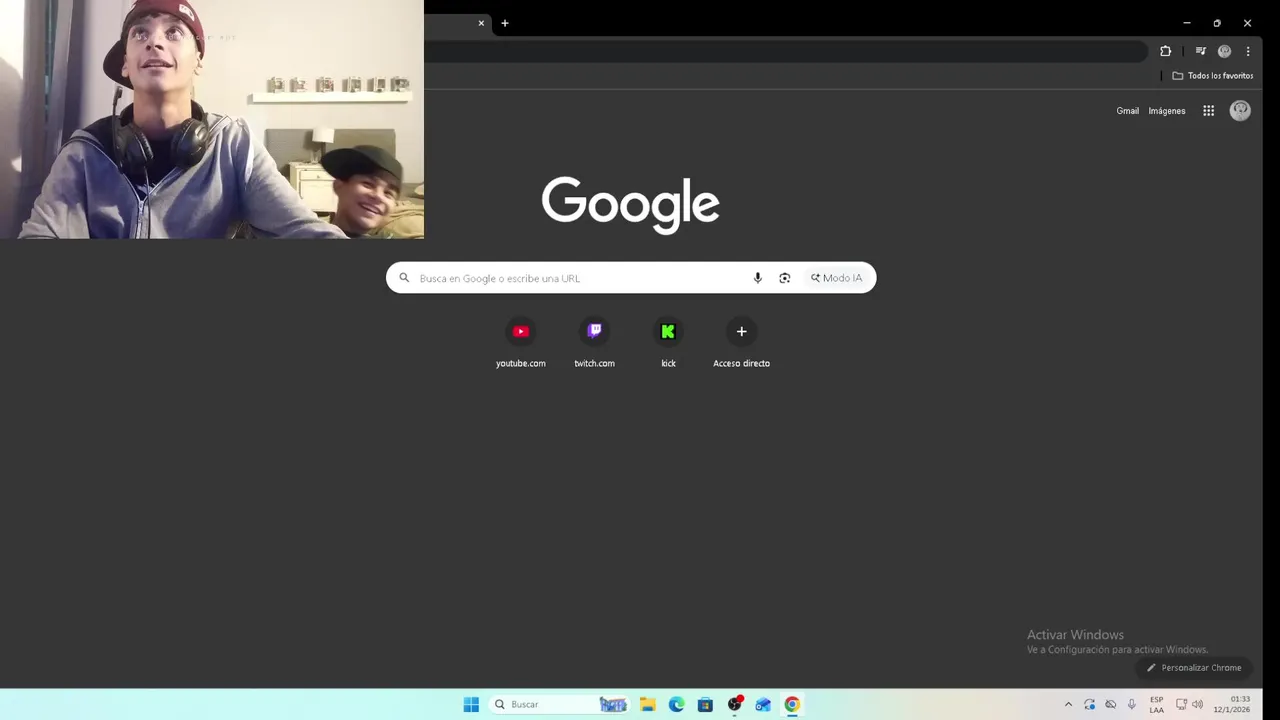Open a new Chrome tab
Screen dimensions: 1280x720
pos(505,23)
